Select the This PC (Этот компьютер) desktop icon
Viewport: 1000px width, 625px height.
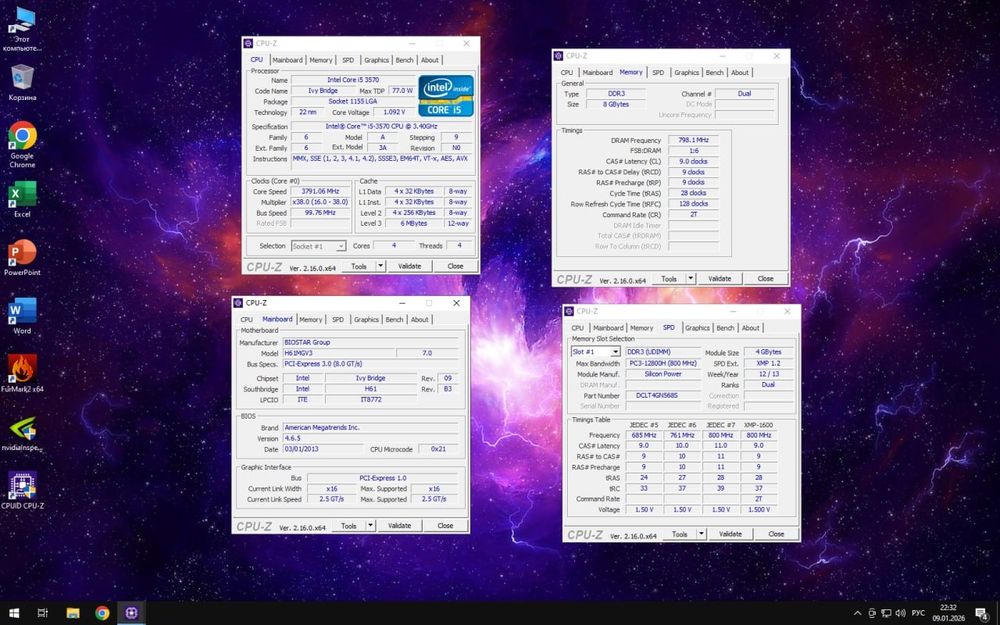[22, 29]
